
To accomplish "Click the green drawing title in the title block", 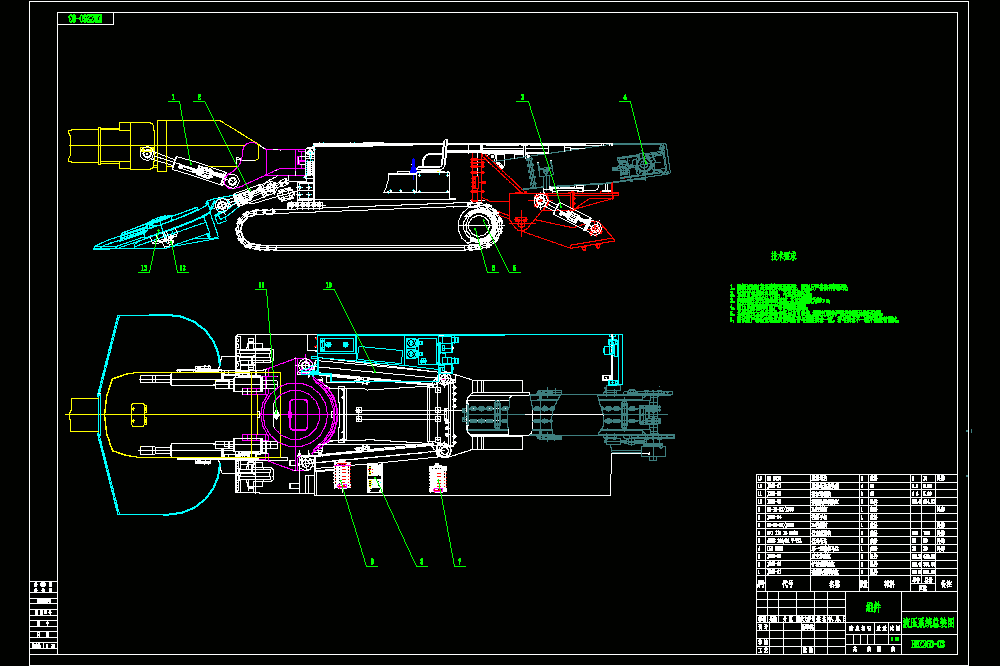I will 929,622.
